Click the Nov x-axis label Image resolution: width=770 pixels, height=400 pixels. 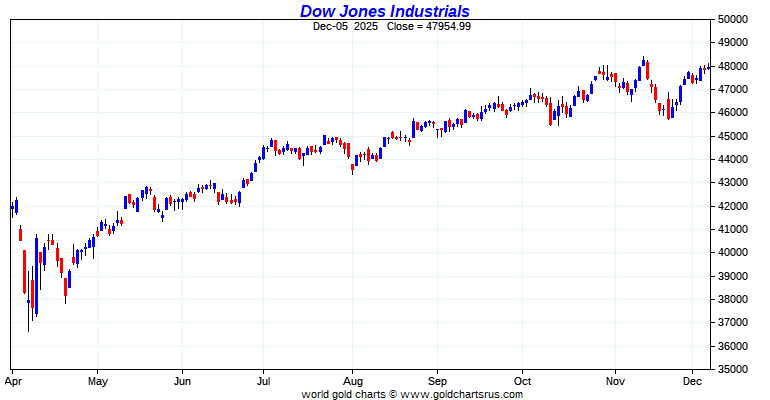coord(615,382)
